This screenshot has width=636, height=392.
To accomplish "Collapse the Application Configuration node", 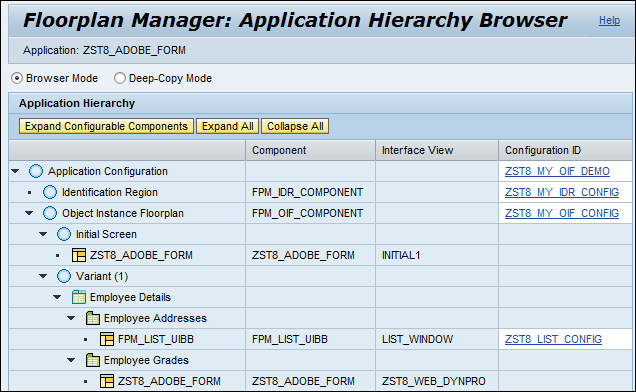I will coord(15,171).
